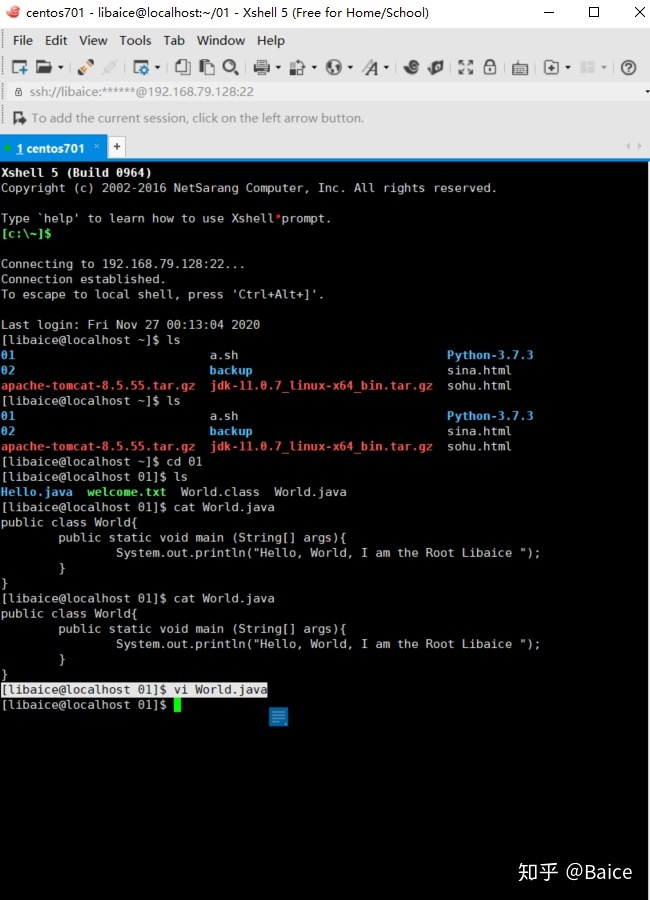Expand the New tab group dropdown arrow
Viewport: 650px width, 900px height.
pyautogui.click(x=568, y=68)
